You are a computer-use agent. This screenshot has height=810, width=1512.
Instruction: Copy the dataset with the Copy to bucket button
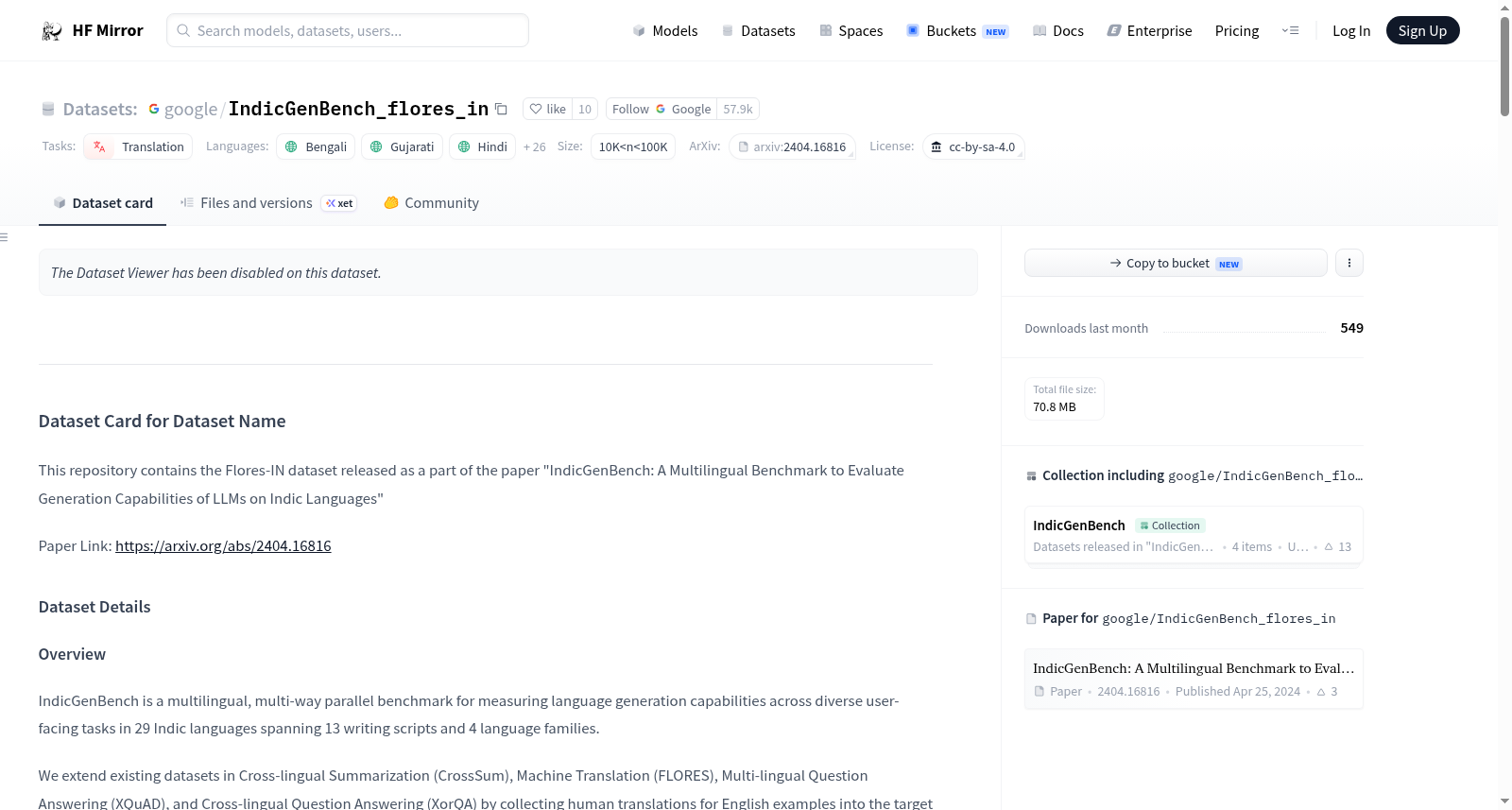point(1176,263)
